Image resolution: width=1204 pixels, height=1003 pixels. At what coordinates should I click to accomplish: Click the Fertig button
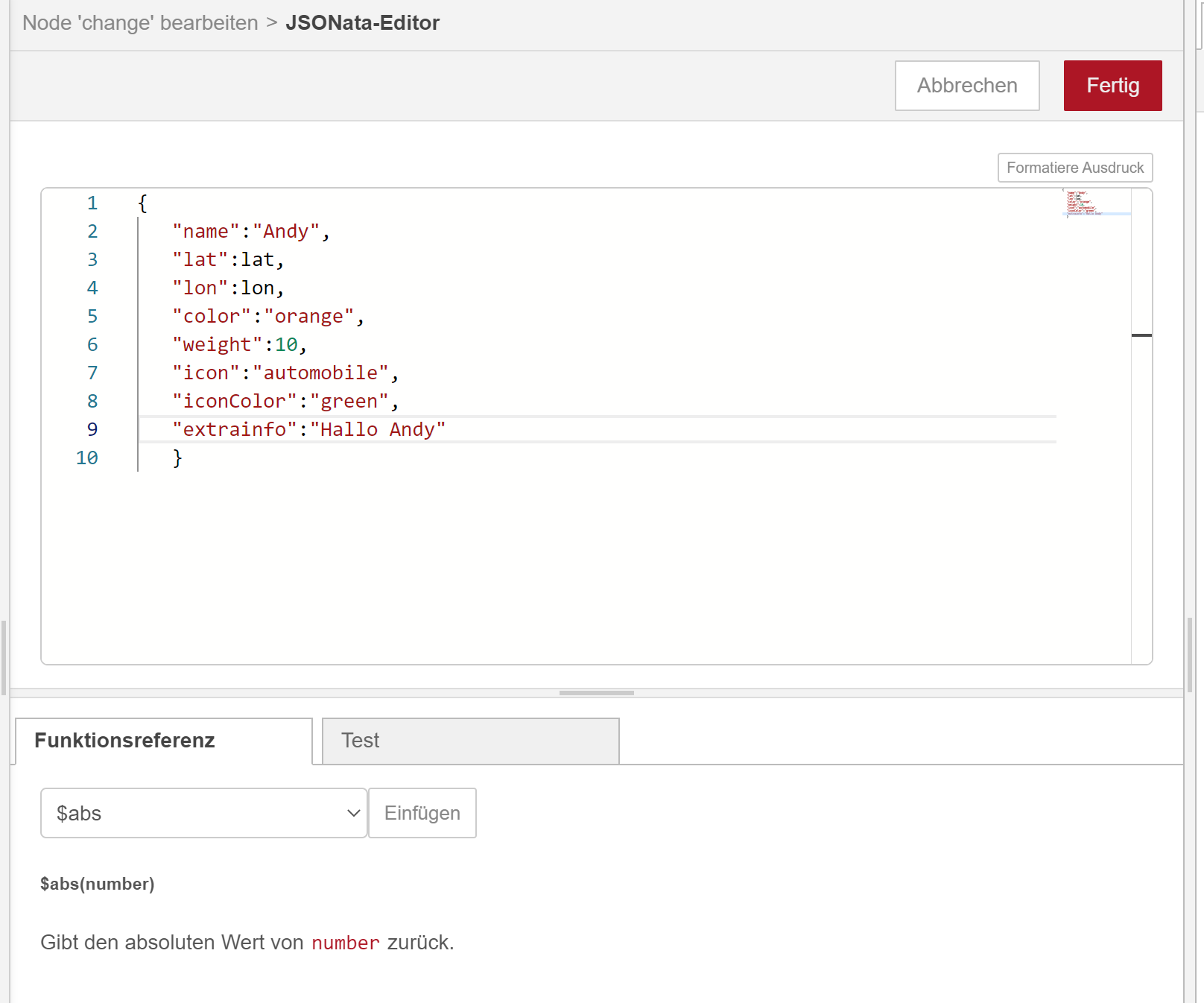tap(1112, 86)
